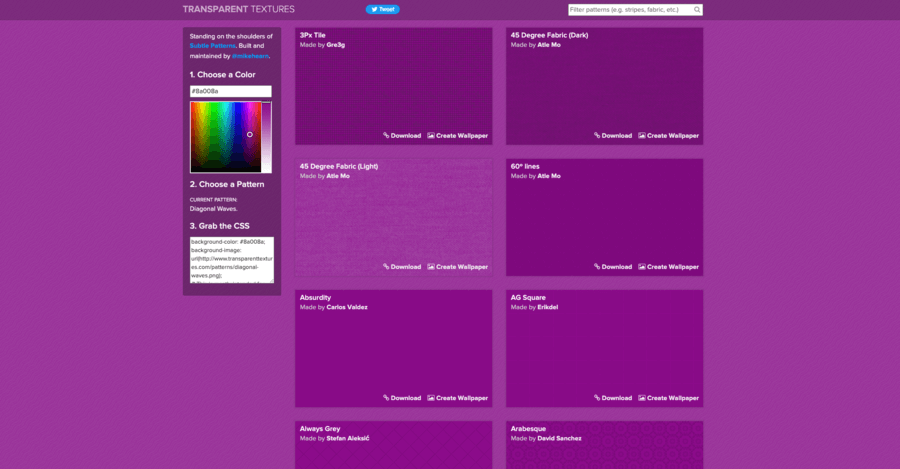Select the 45 Degree Fabric (Dark) preview
The image size is (900, 469).
(604, 86)
